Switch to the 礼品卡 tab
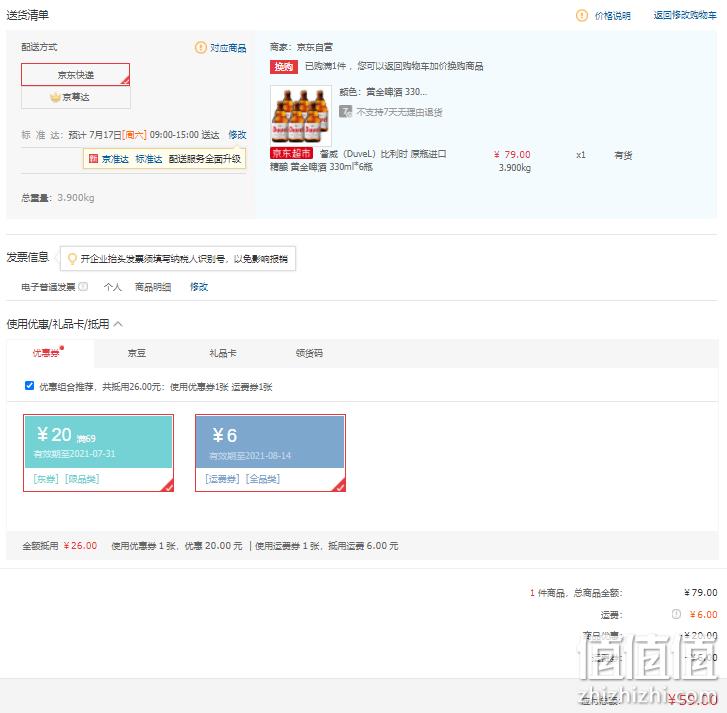The width and height of the screenshot is (727, 713). pyautogui.click(x=223, y=353)
